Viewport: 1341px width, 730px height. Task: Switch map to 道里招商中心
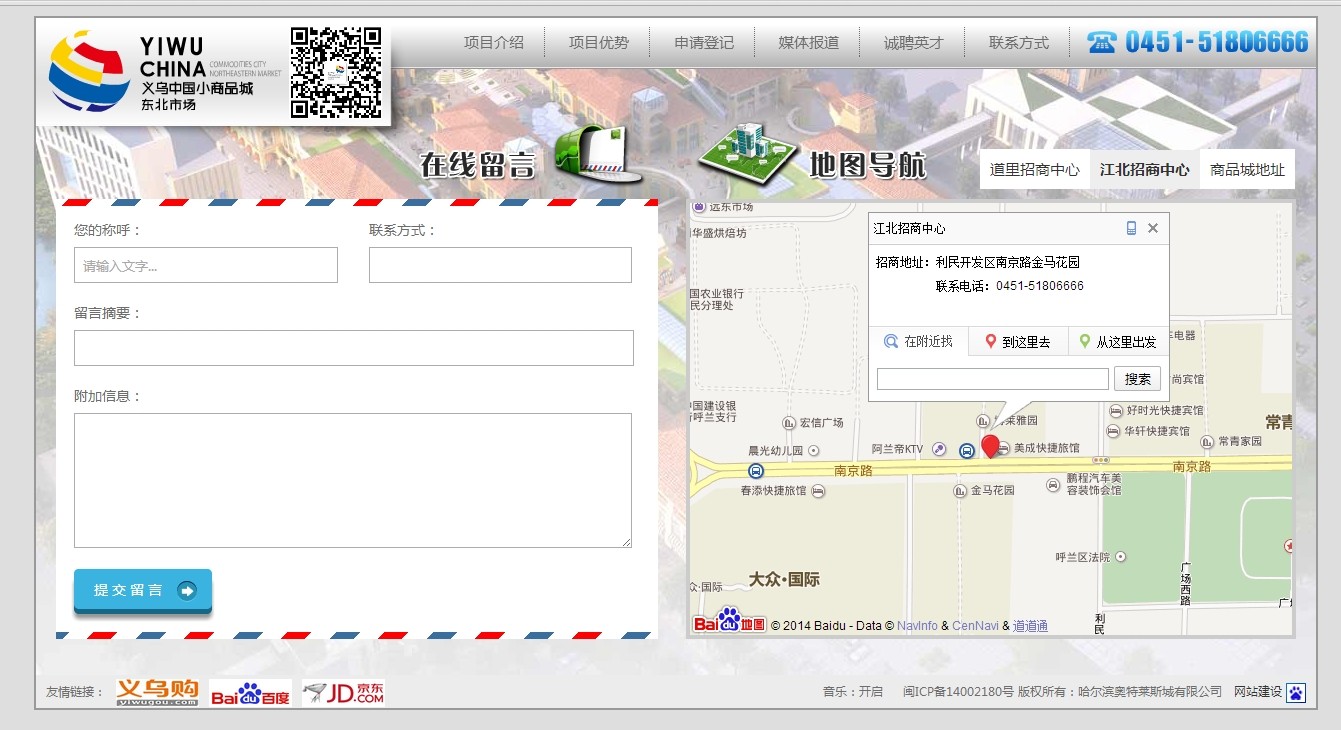[1034, 170]
